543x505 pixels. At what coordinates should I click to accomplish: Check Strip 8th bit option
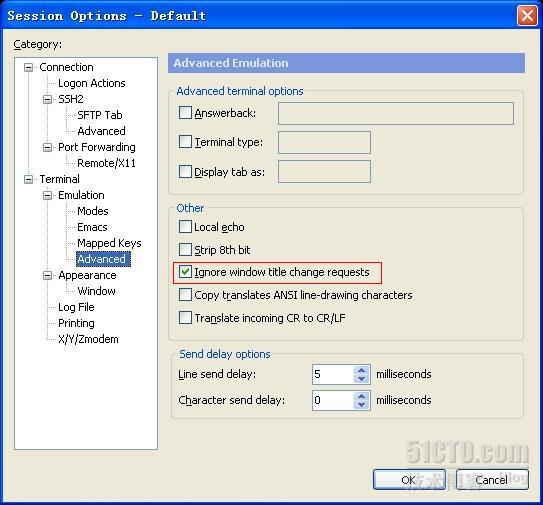point(185,249)
